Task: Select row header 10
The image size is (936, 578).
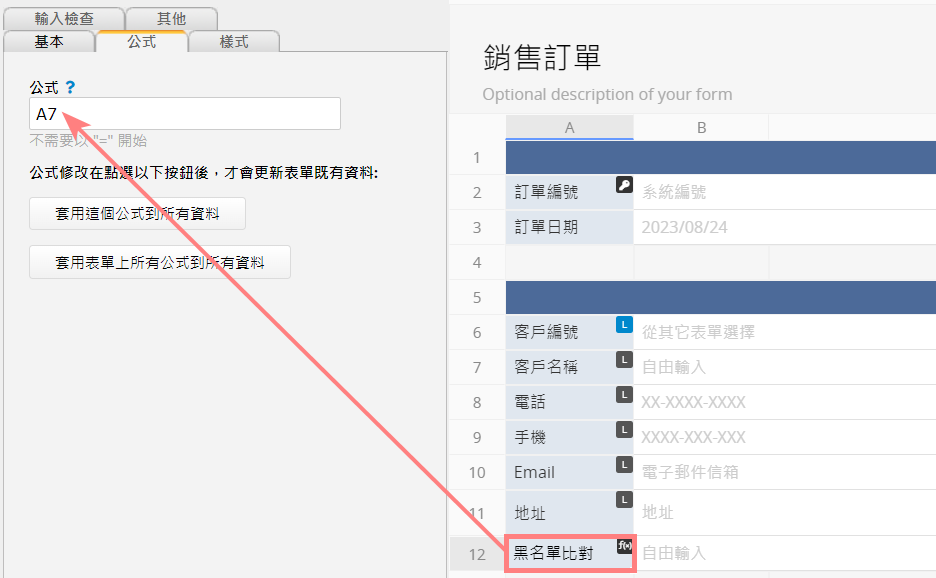Action: 477,472
